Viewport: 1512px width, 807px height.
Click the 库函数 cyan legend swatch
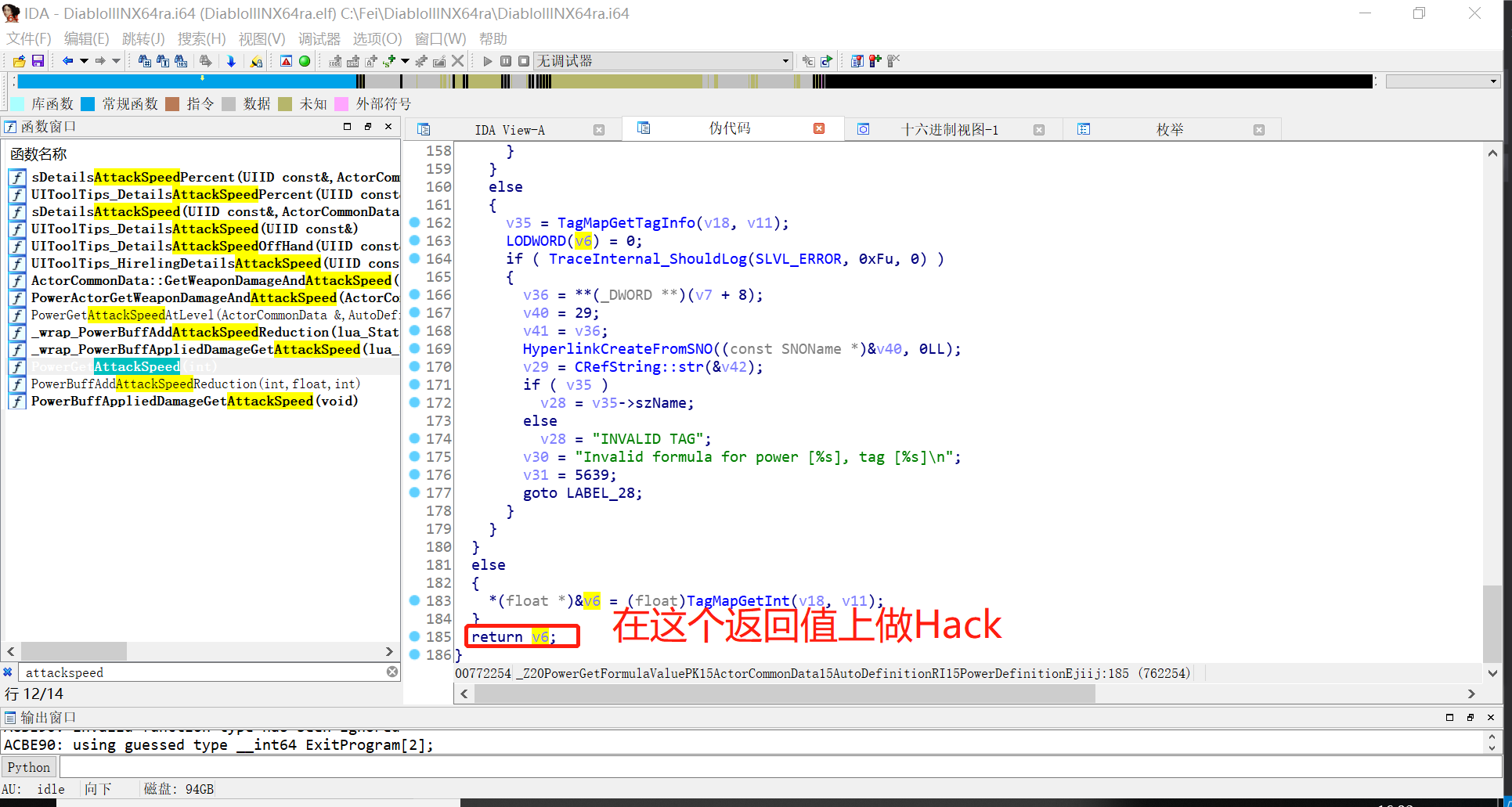coord(17,104)
